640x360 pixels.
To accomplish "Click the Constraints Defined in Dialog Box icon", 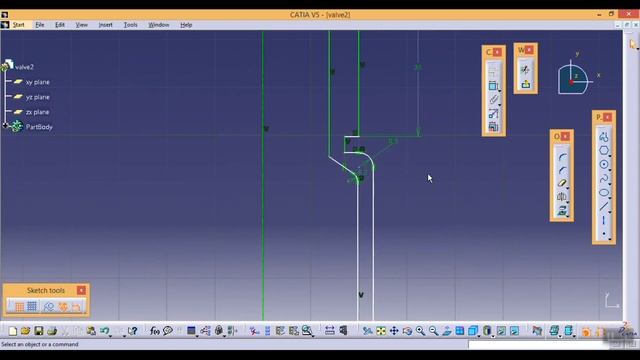I will (x=493, y=71).
